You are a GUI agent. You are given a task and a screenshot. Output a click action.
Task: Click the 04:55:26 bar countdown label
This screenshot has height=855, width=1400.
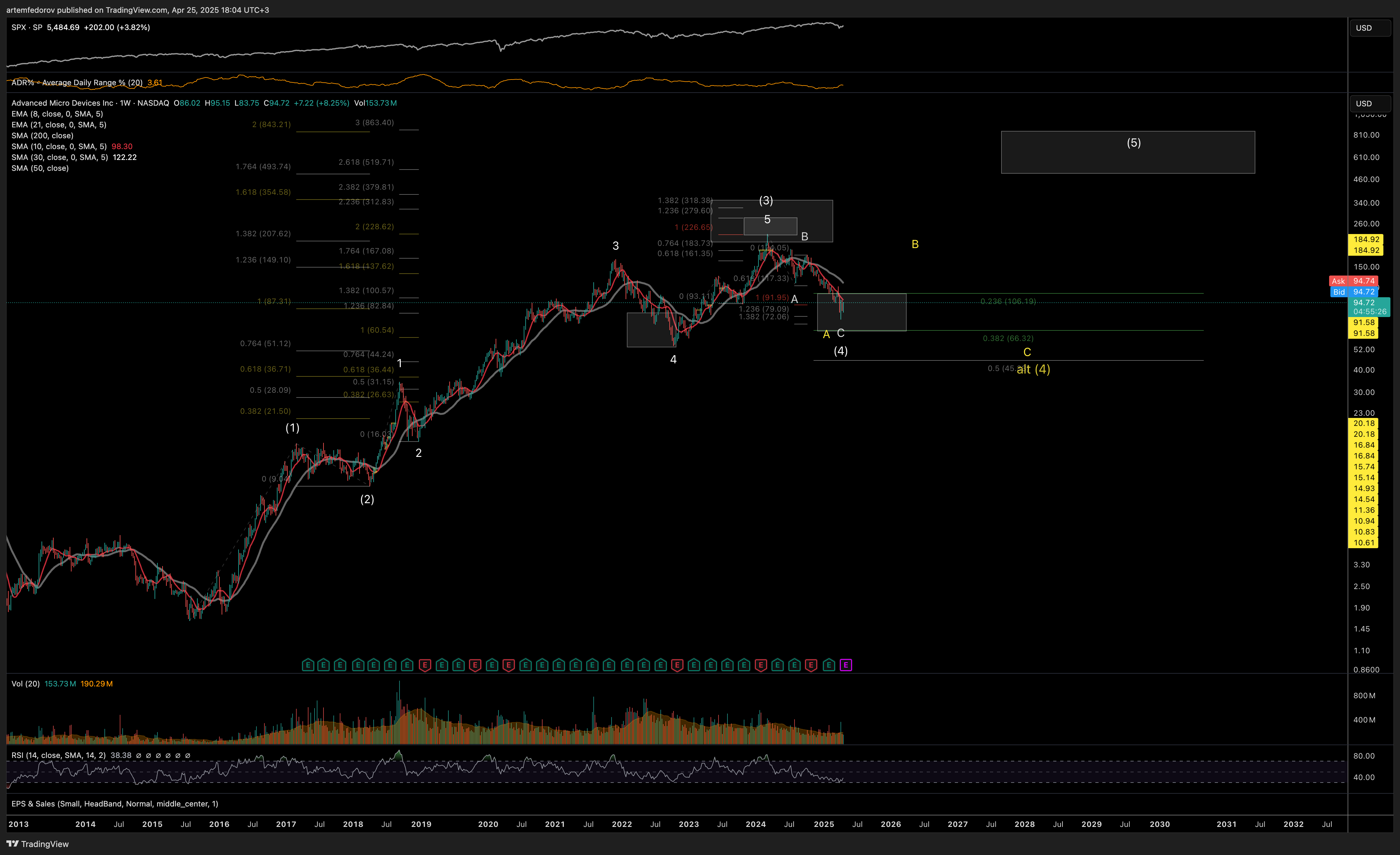[1369, 311]
